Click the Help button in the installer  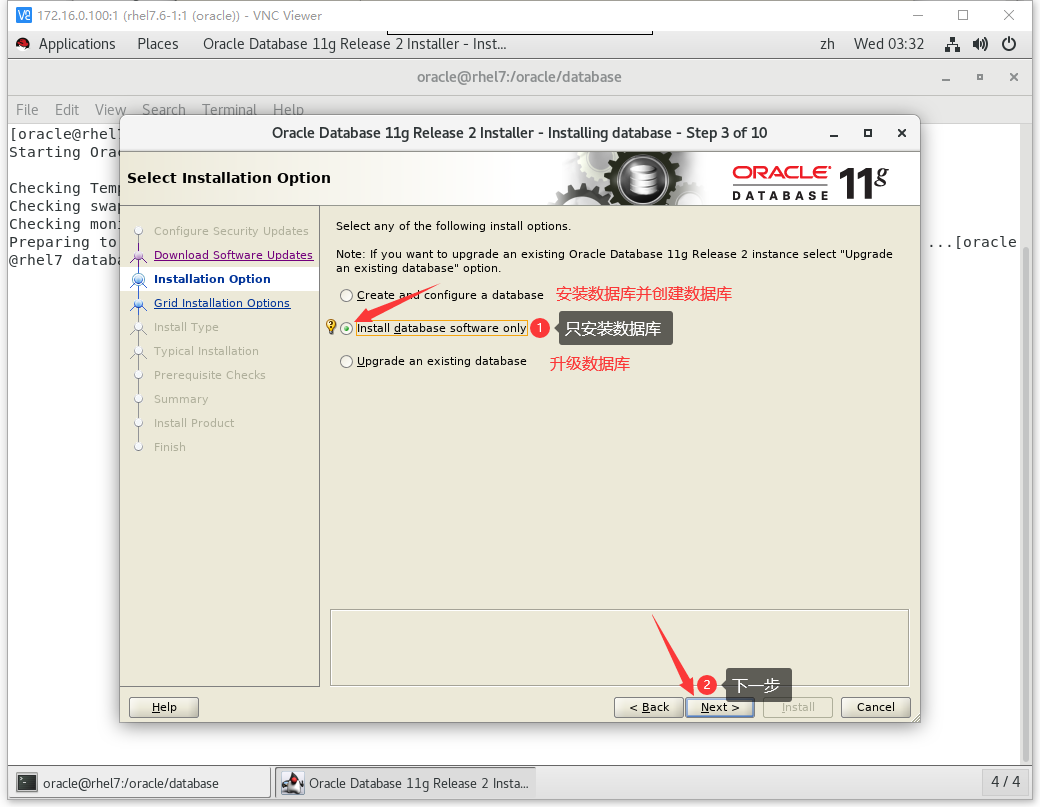point(164,708)
